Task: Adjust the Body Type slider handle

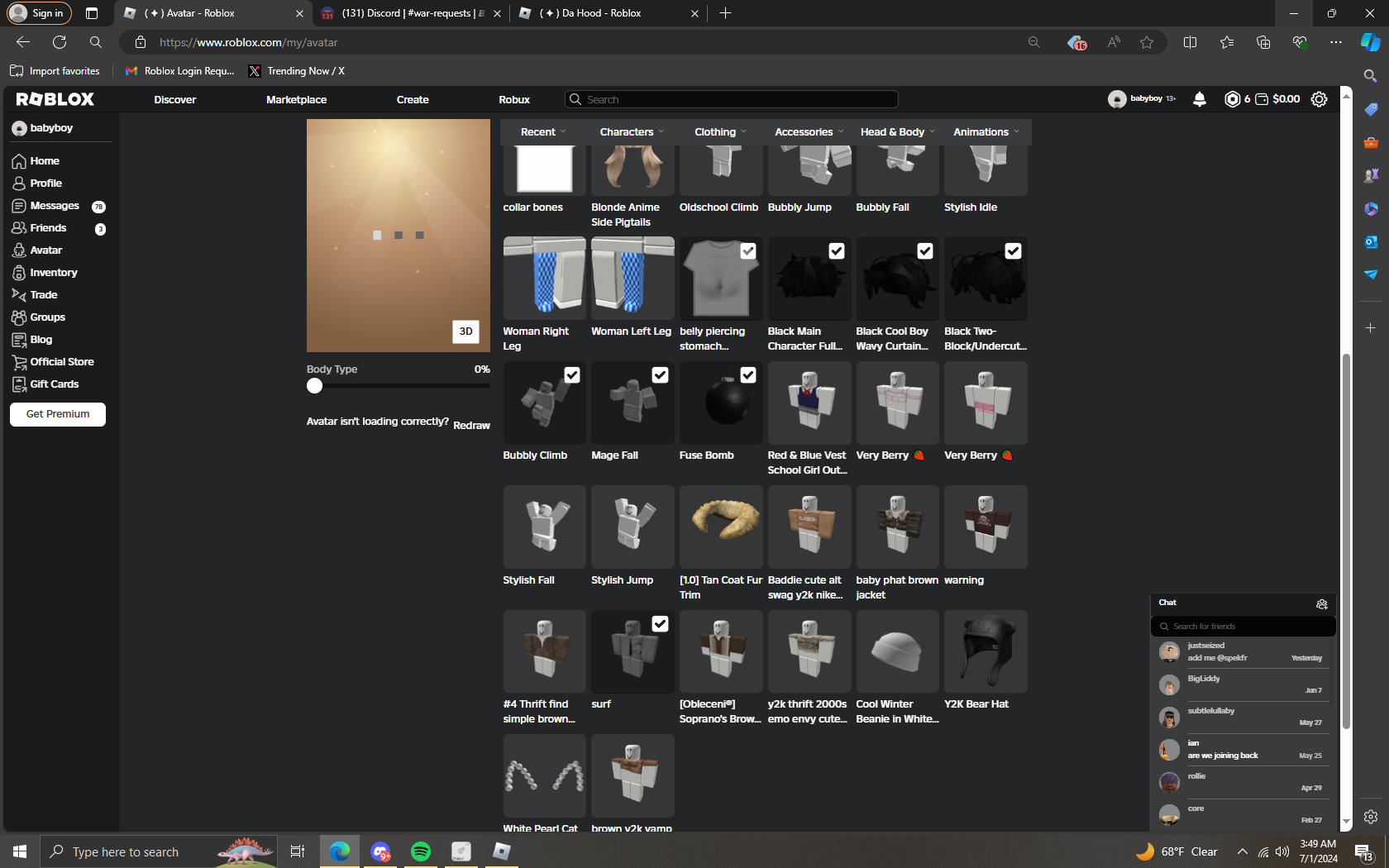Action: point(315,386)
